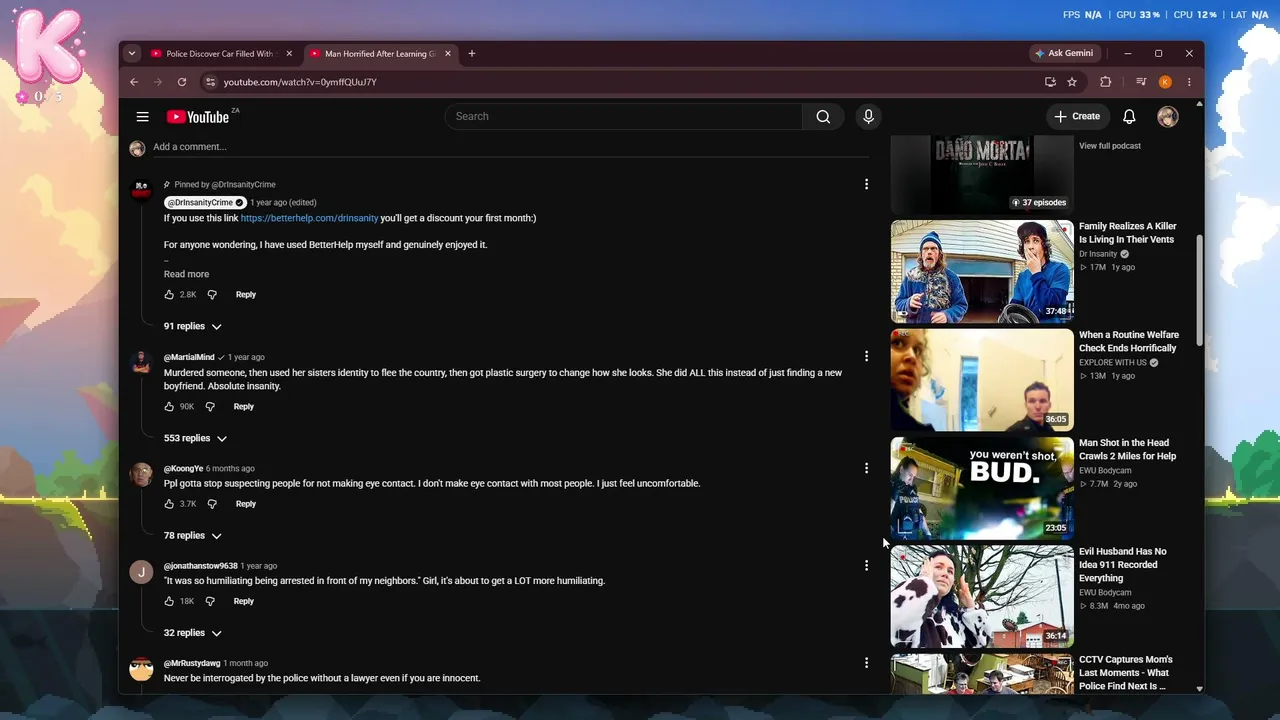Open @MartialMind's profile picture
Image resolution: width=1280 pixels, height=720 pixels.
141,362
